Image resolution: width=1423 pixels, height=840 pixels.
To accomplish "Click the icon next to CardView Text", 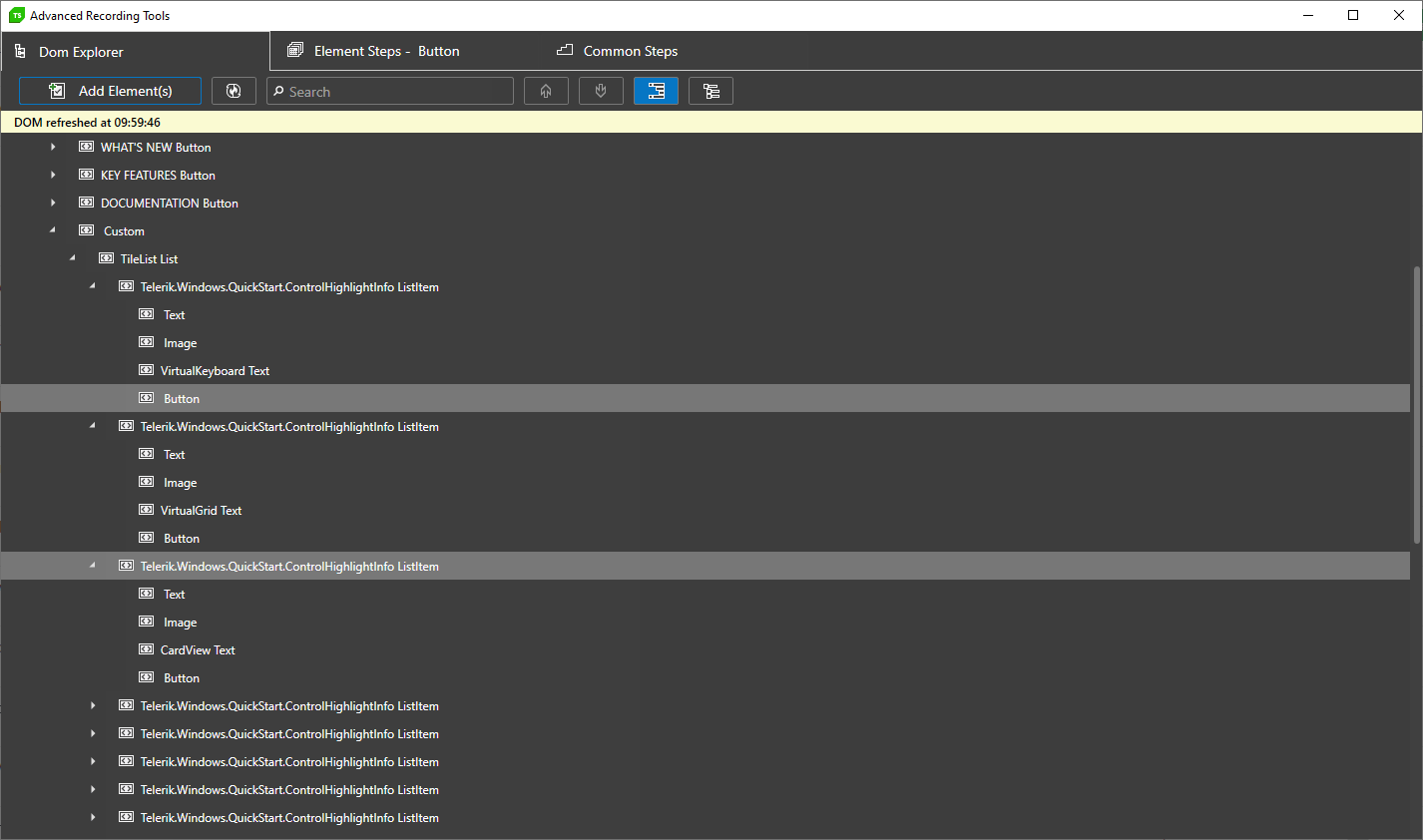I will tap(146, 649).
